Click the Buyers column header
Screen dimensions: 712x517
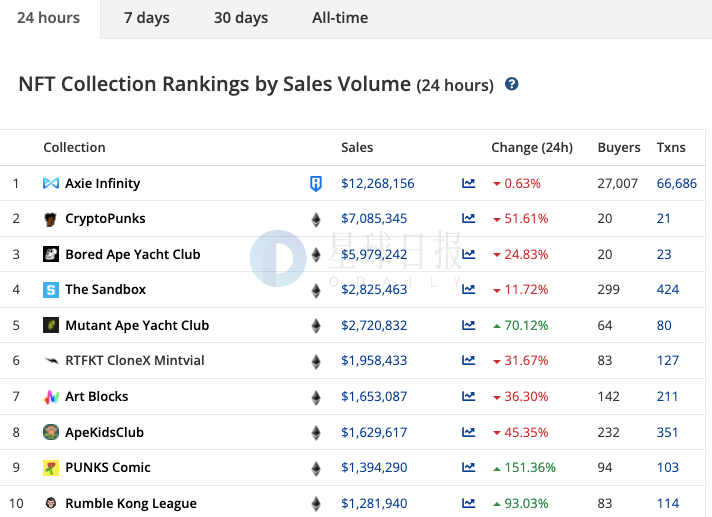tap(618, 148)
